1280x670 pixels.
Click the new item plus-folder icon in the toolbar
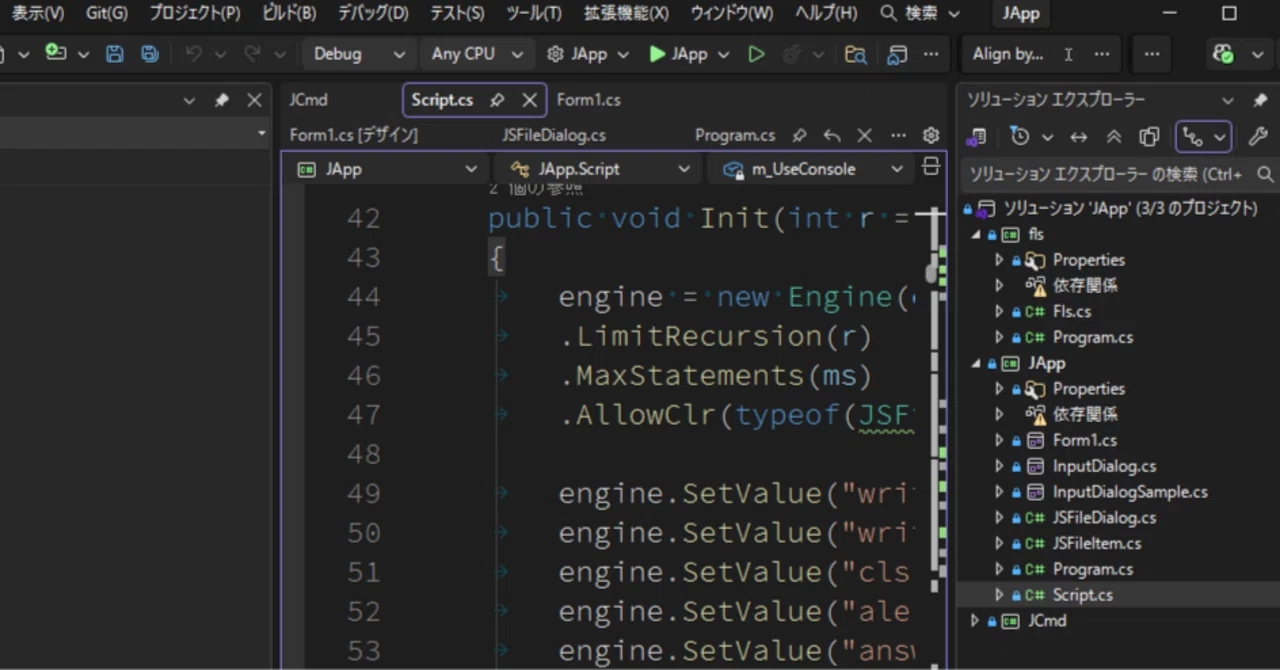click(56, 53)
